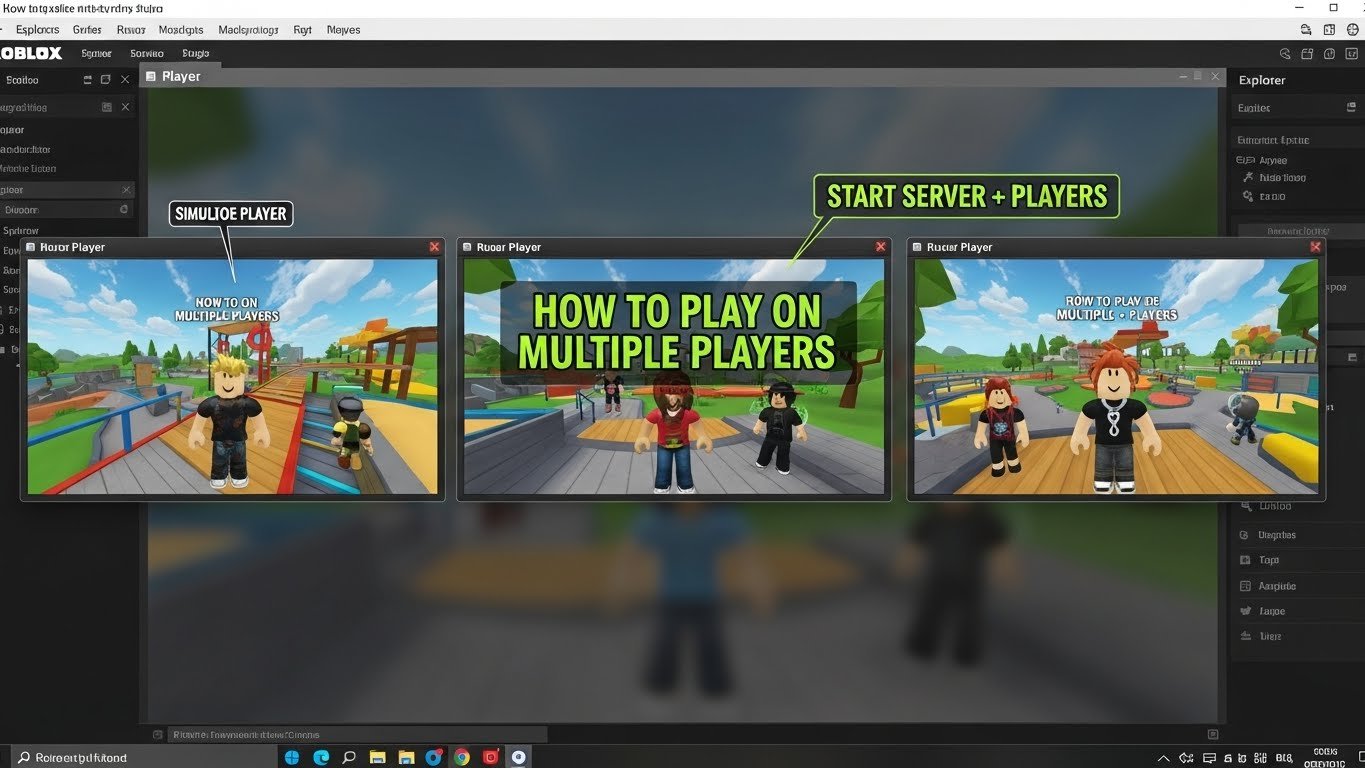Close the "Scotloo" panel with its X
The height and width of the screenshot is (768, 1365).
tap(125, 79)
